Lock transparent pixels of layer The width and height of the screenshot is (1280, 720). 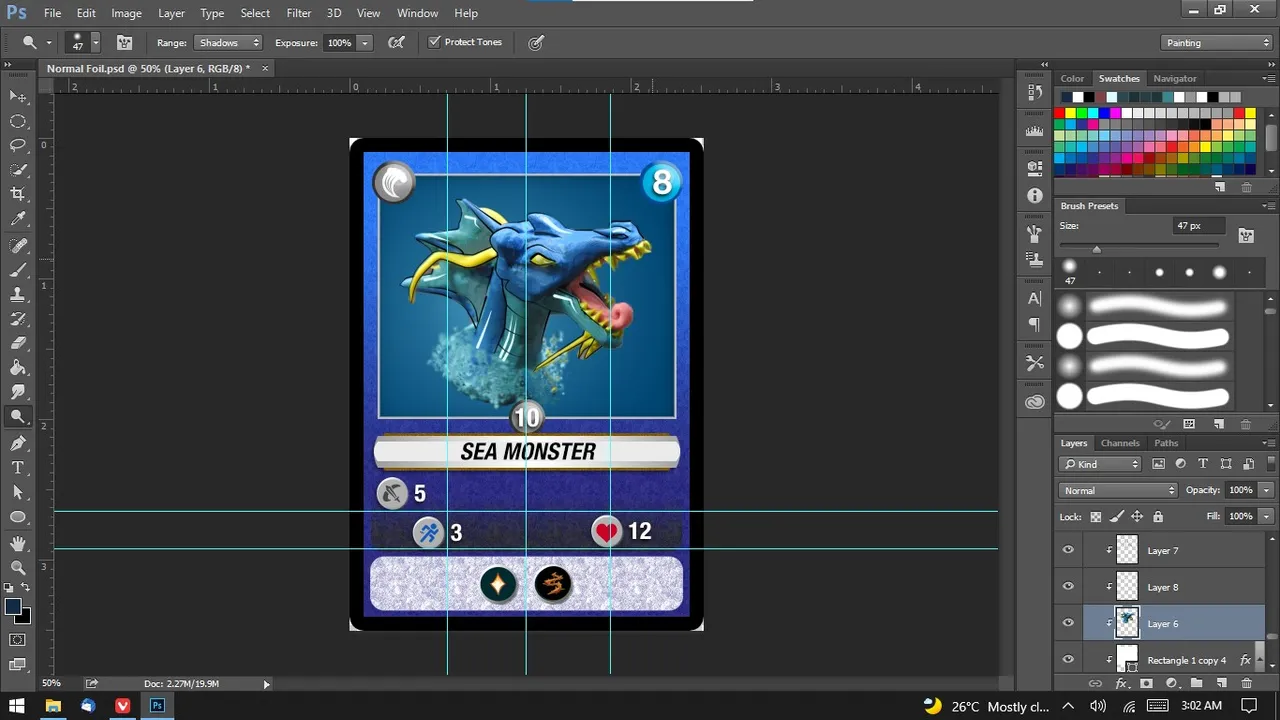[1096, 516]
